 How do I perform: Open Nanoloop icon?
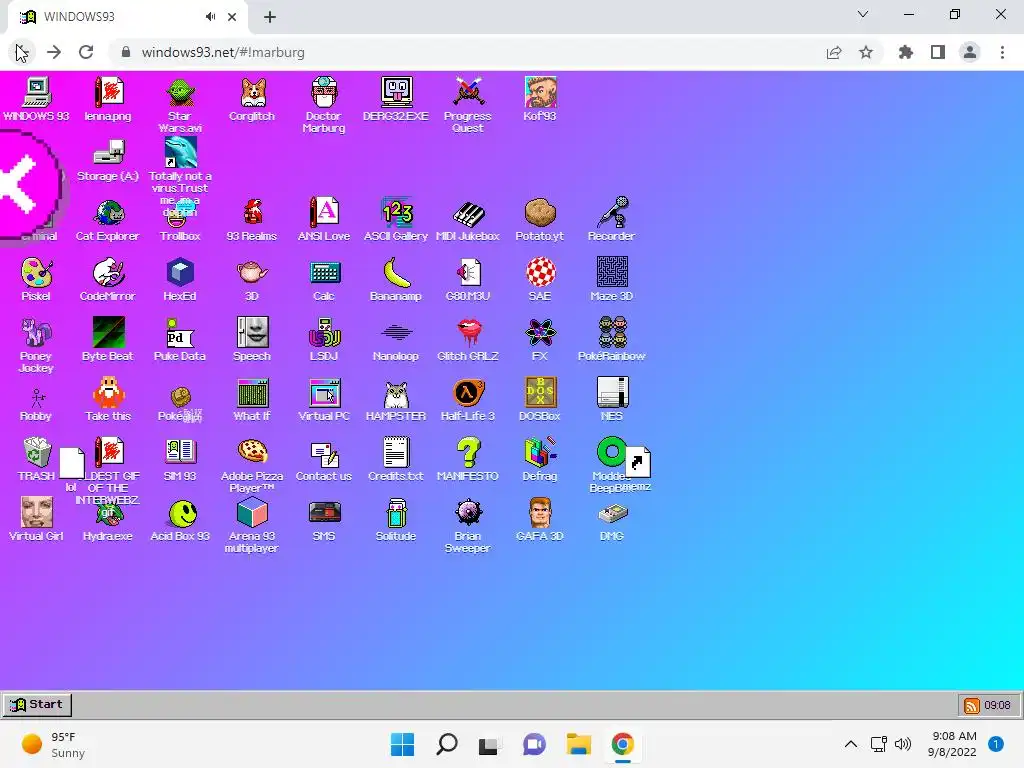[396, 333]
